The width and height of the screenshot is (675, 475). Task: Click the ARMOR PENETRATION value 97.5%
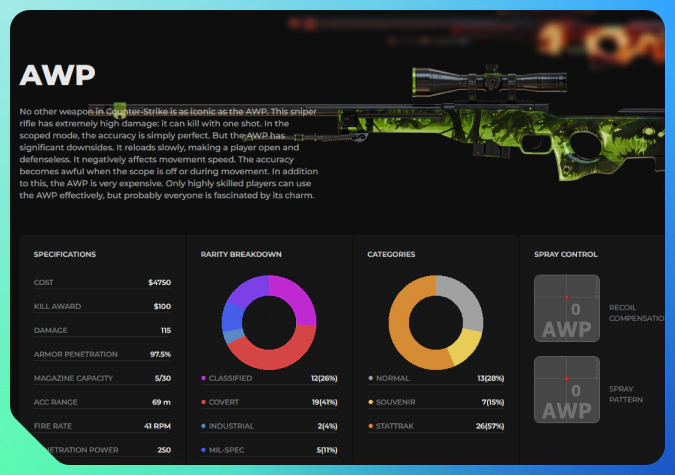coord(160,354)
